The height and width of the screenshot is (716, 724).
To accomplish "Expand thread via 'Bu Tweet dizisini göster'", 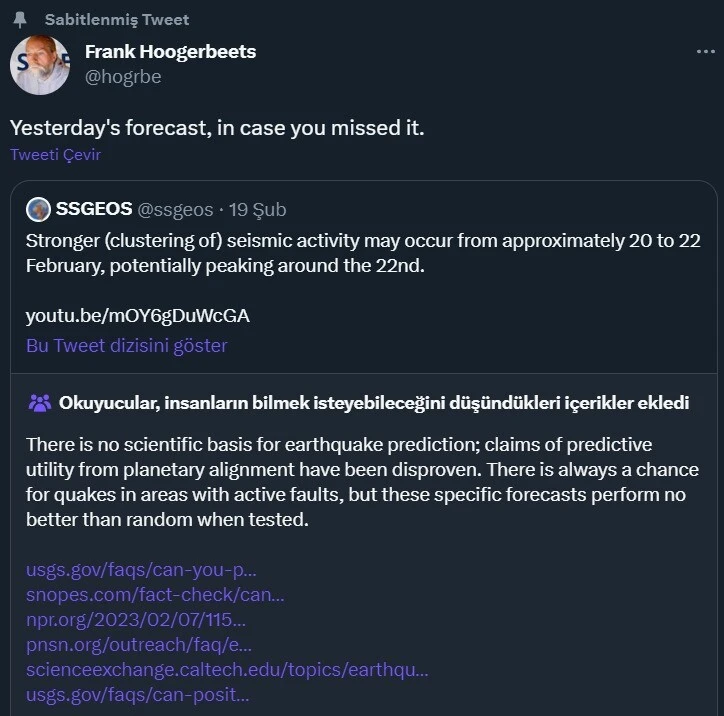I will pos(126,346).
